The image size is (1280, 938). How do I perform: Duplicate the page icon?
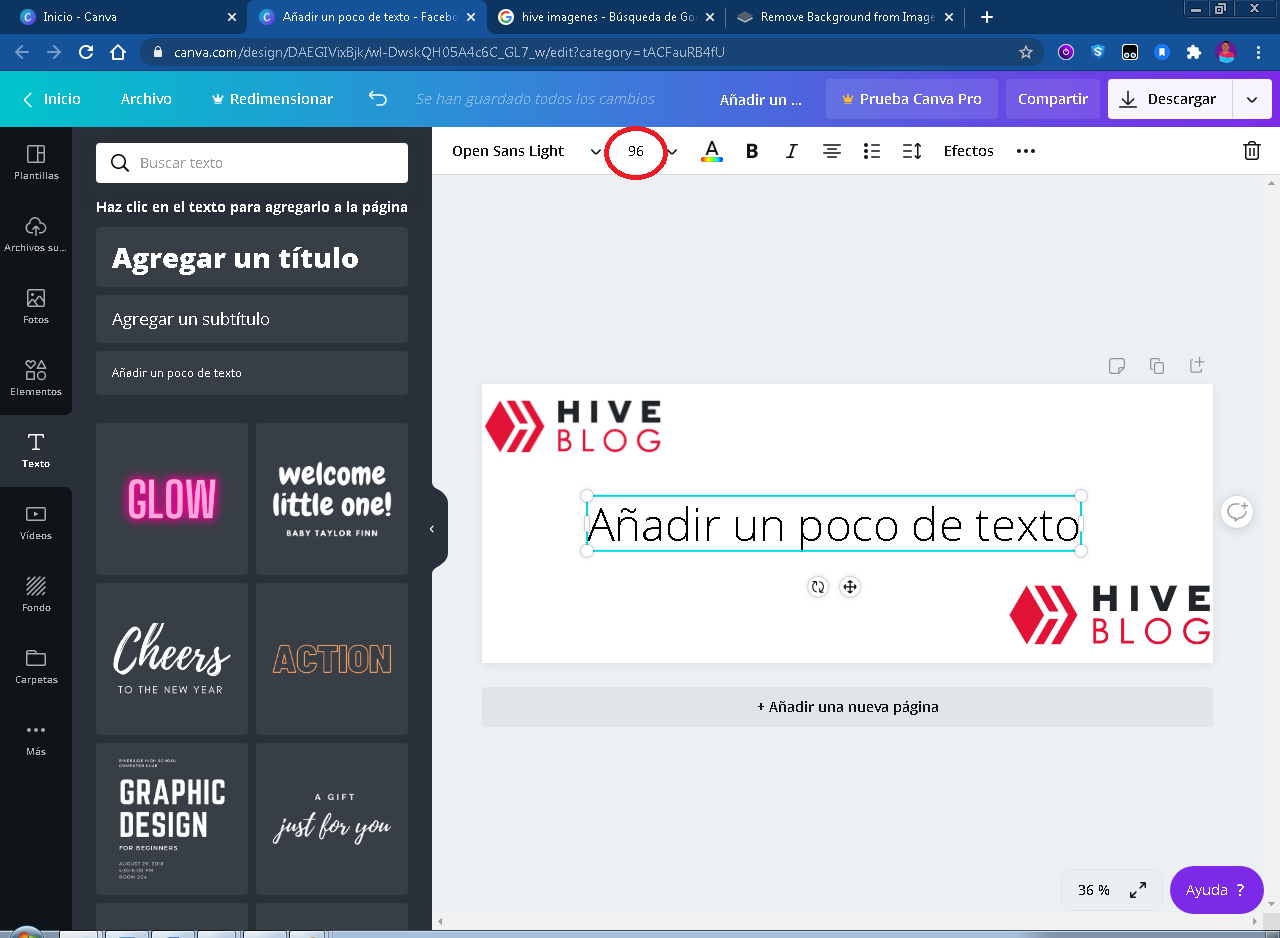click(1157, 366)
